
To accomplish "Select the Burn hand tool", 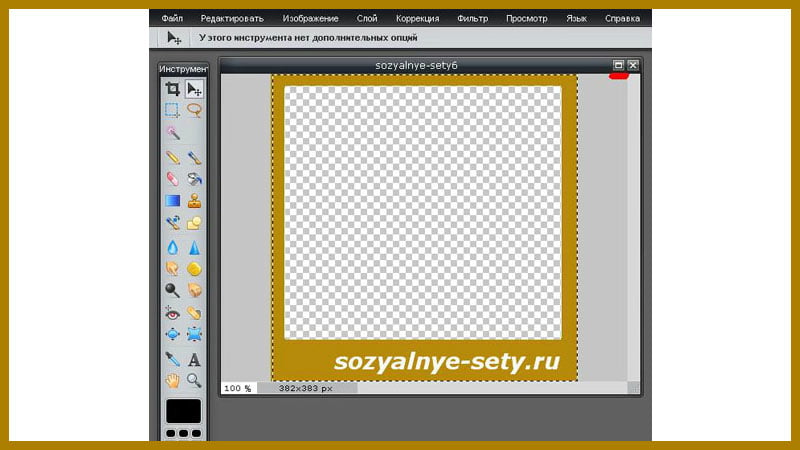I will 194,290.
